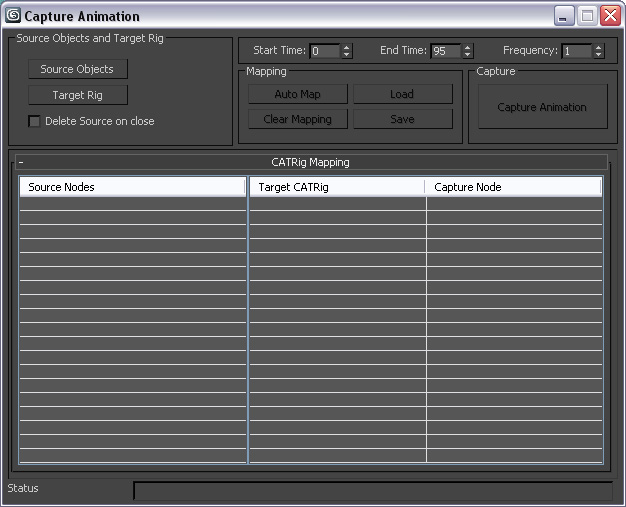Click the 3ds Max title bar icon

pos(13,16)
